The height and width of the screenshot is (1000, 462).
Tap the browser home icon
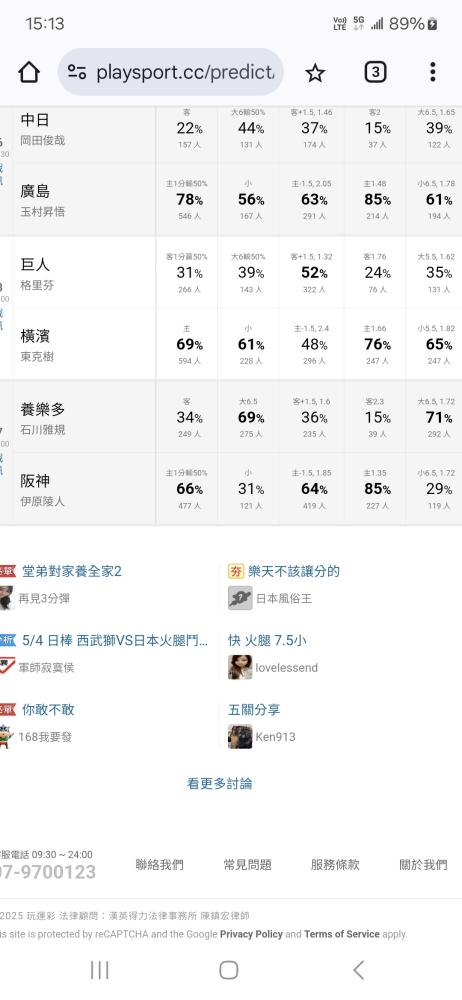29,72
